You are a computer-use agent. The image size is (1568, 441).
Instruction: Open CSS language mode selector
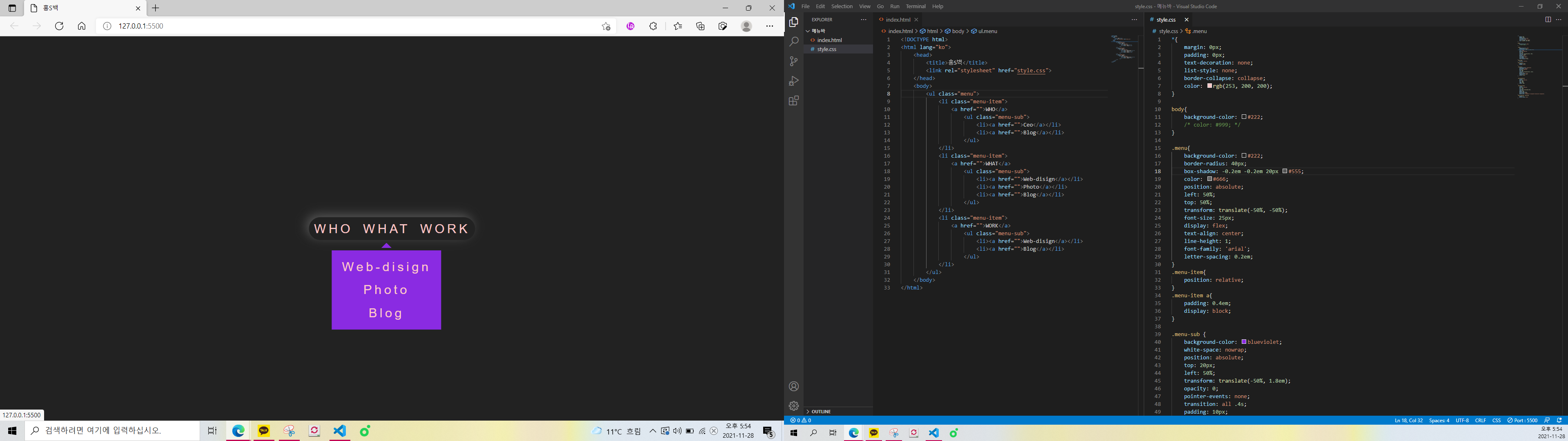[x=1496, y=420]
